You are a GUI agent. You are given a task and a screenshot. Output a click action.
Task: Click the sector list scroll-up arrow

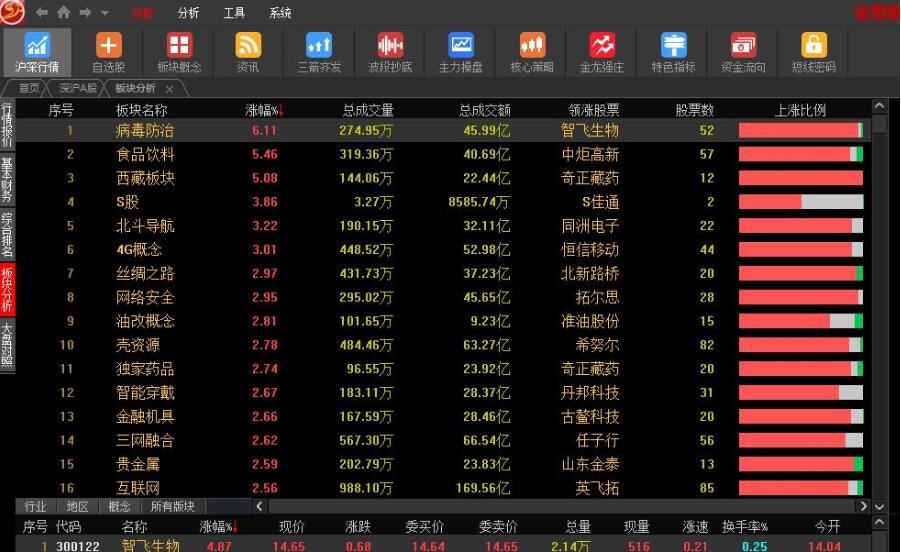(x=879, y=106)
